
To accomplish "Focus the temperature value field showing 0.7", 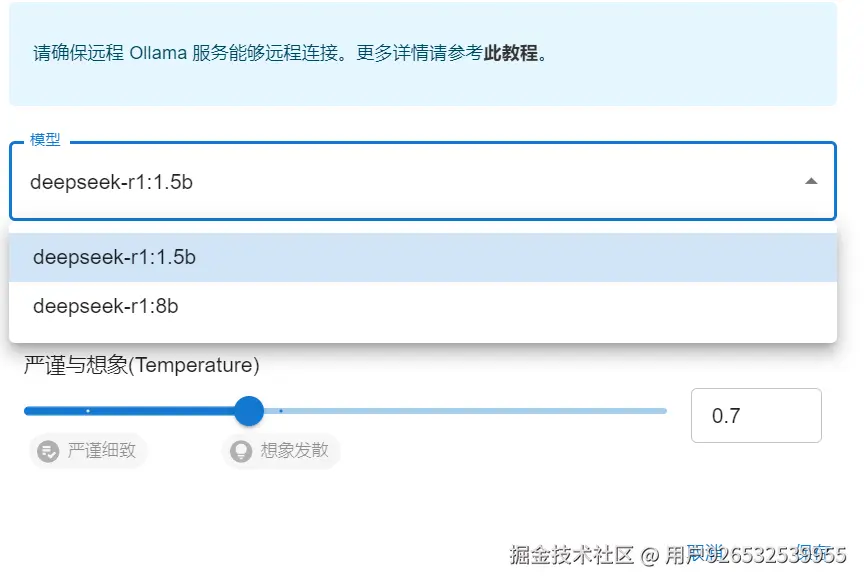I will (x=755, y=415).
